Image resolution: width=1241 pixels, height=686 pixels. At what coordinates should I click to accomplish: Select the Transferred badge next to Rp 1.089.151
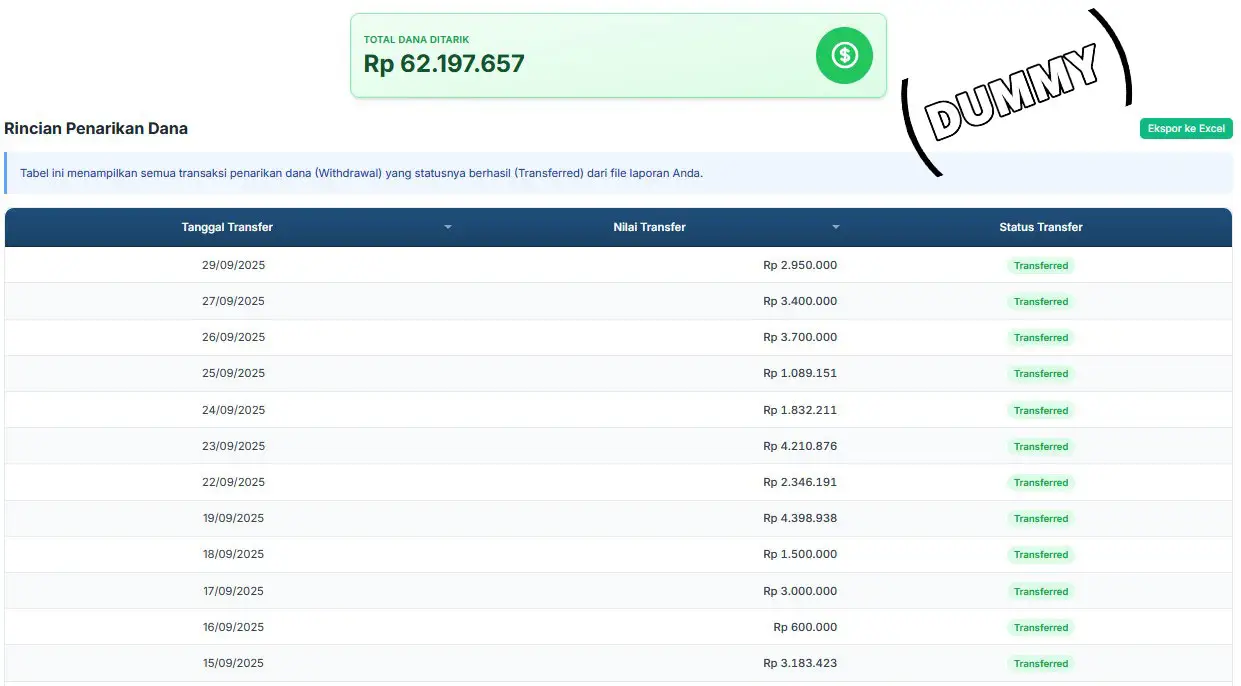(1041, 373)
